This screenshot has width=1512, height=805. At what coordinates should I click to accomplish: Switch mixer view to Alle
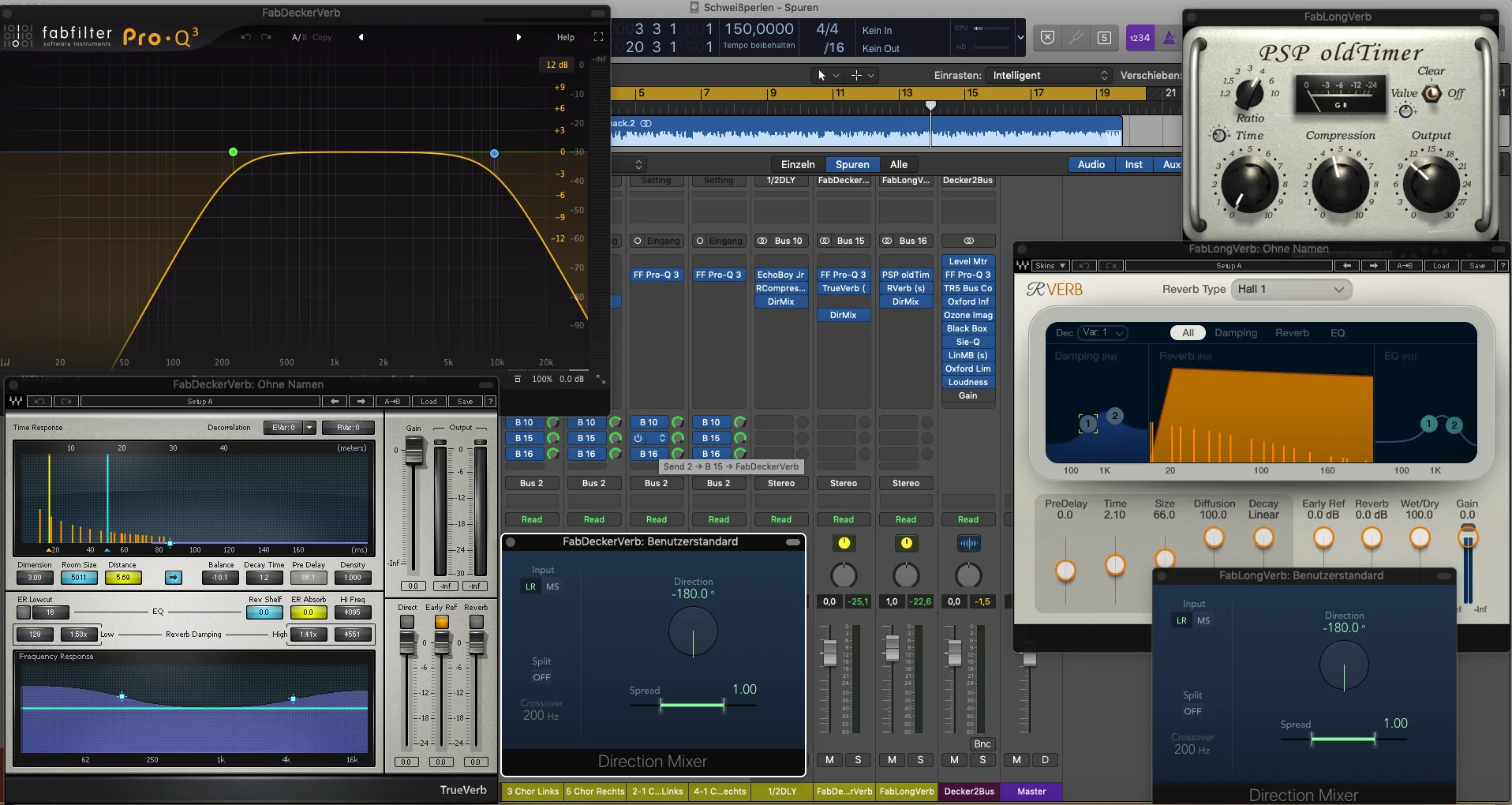[x=899, y=164]
